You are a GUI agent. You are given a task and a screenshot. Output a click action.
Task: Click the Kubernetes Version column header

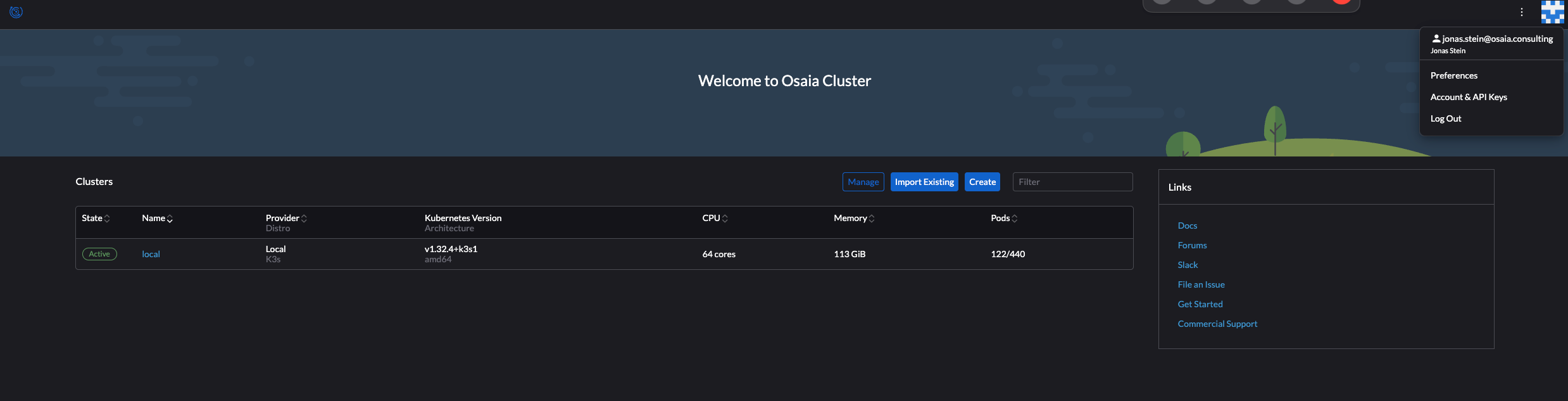463,218
